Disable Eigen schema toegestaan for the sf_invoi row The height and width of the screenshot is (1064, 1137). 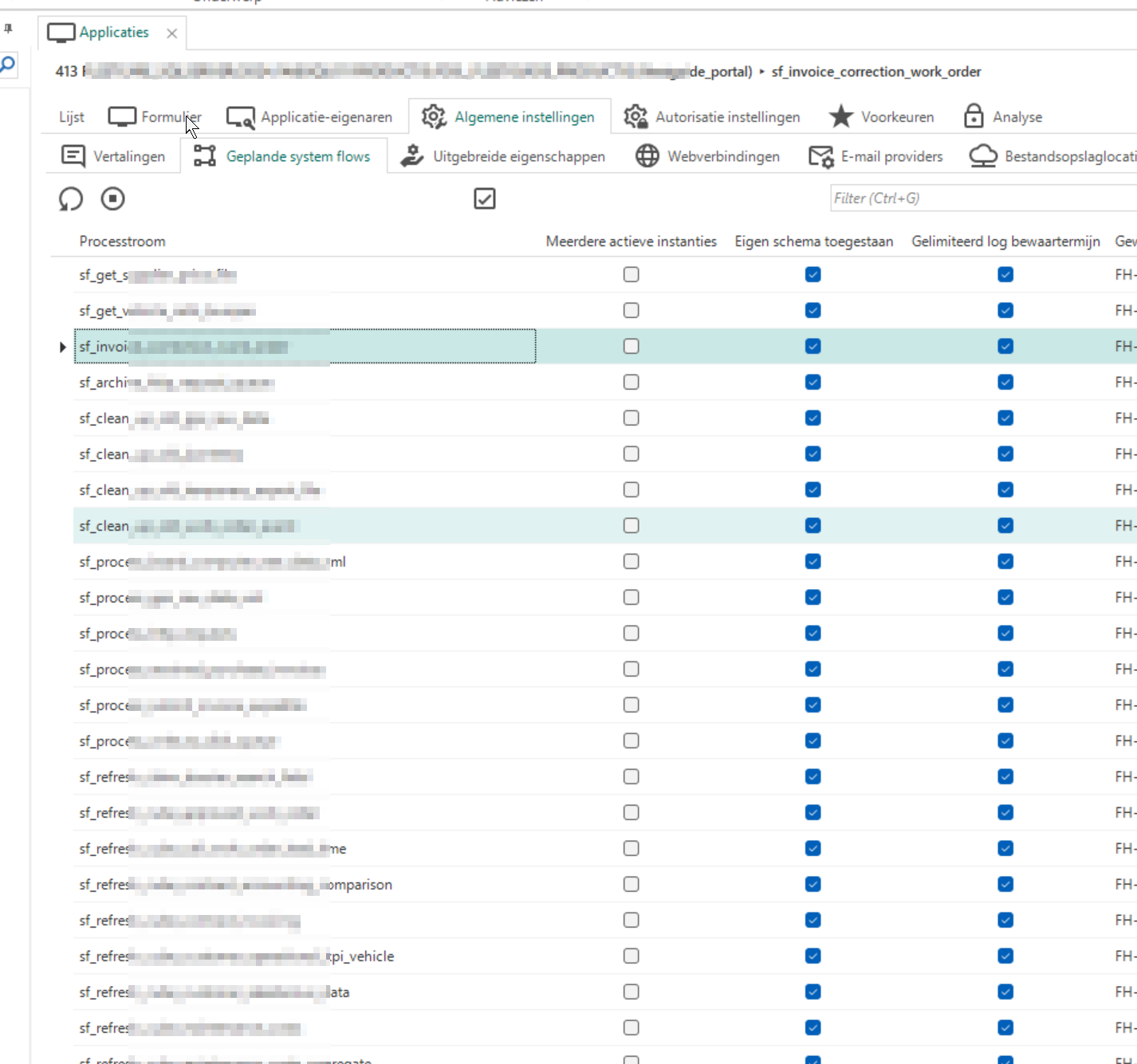pyautogui.click(x=813, y=347)
